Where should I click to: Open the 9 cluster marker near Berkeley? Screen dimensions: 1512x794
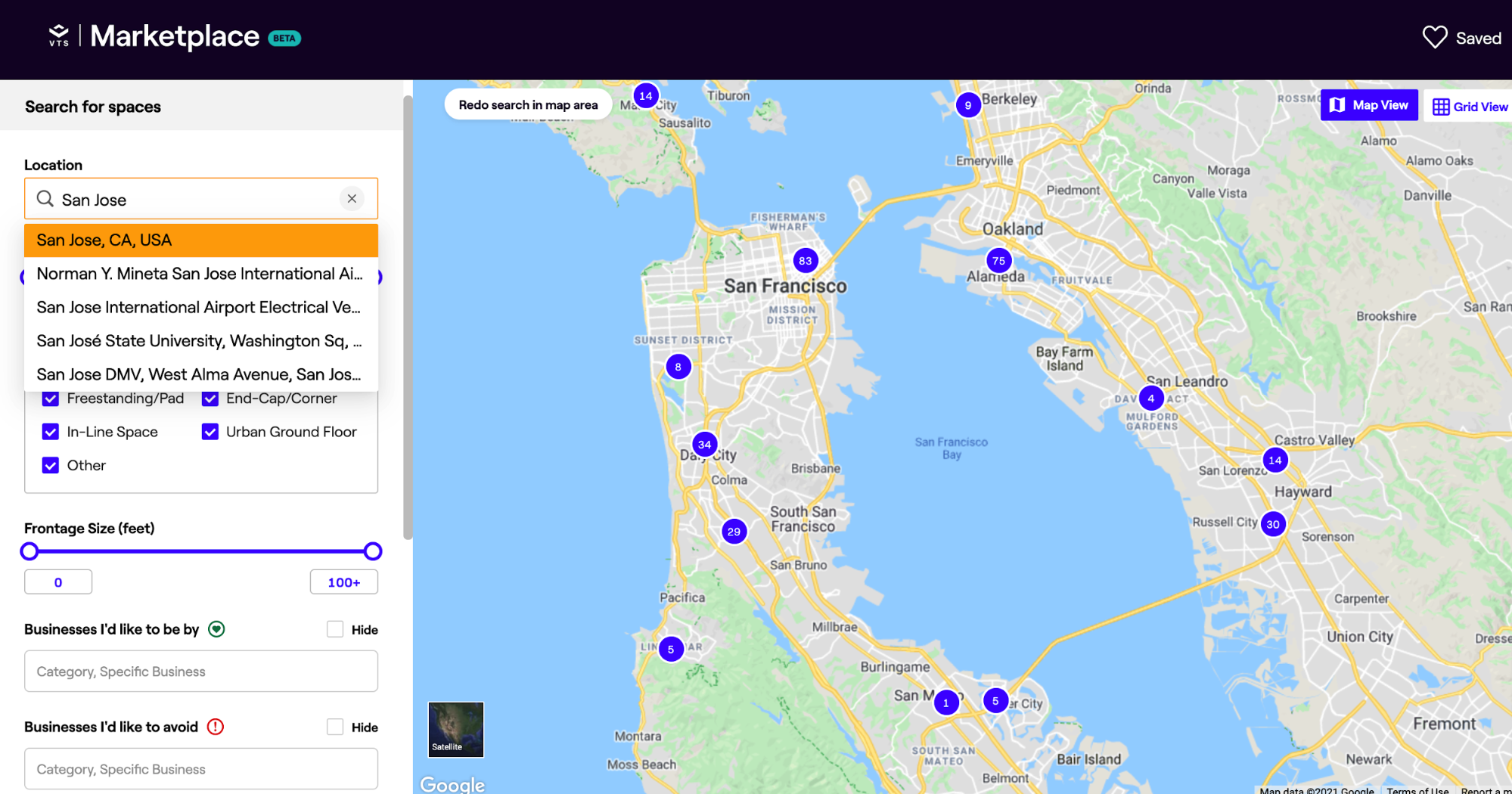click(968, 105)
